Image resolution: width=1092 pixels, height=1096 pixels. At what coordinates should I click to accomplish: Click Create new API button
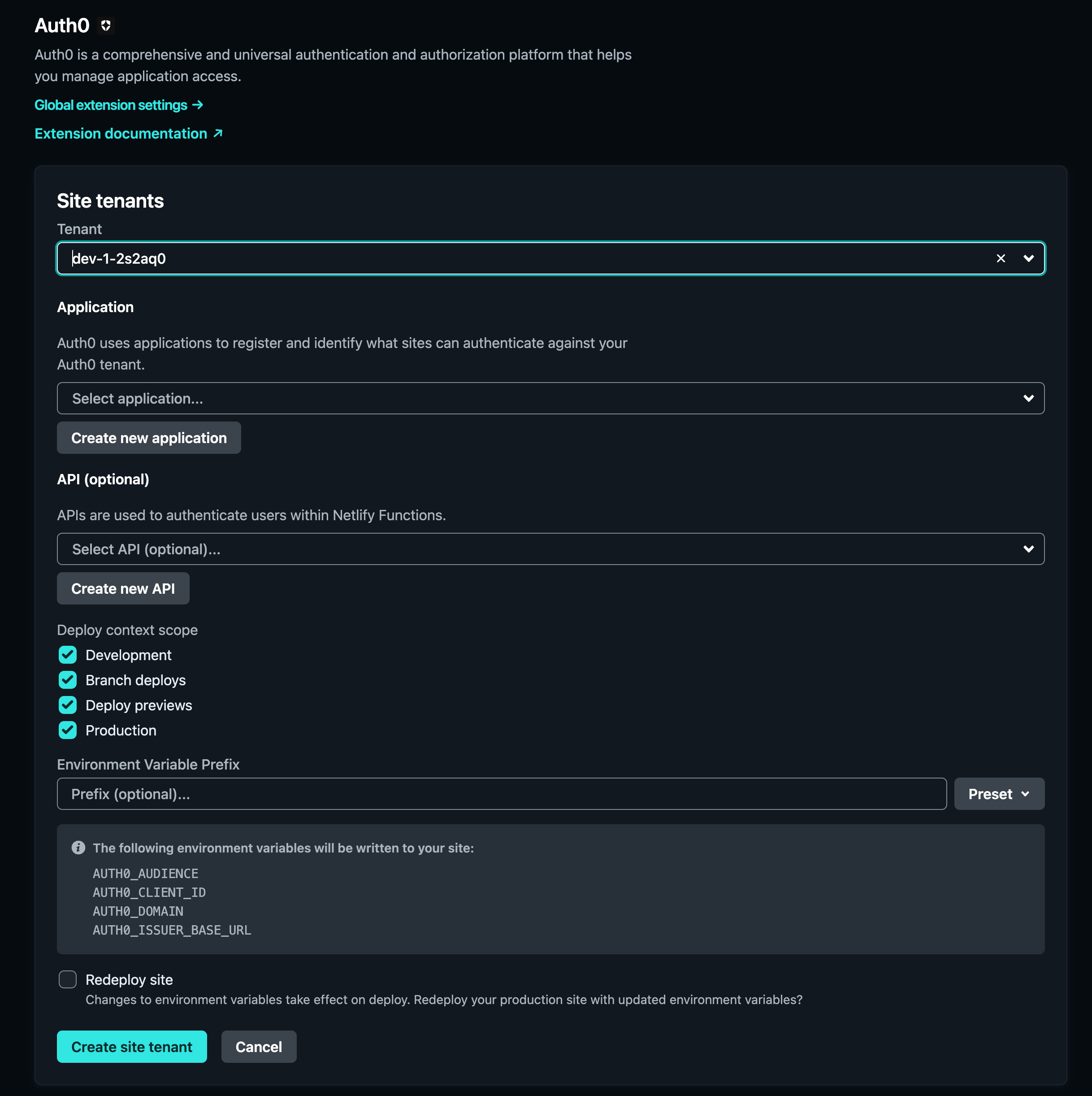click(x=123, y=588)
